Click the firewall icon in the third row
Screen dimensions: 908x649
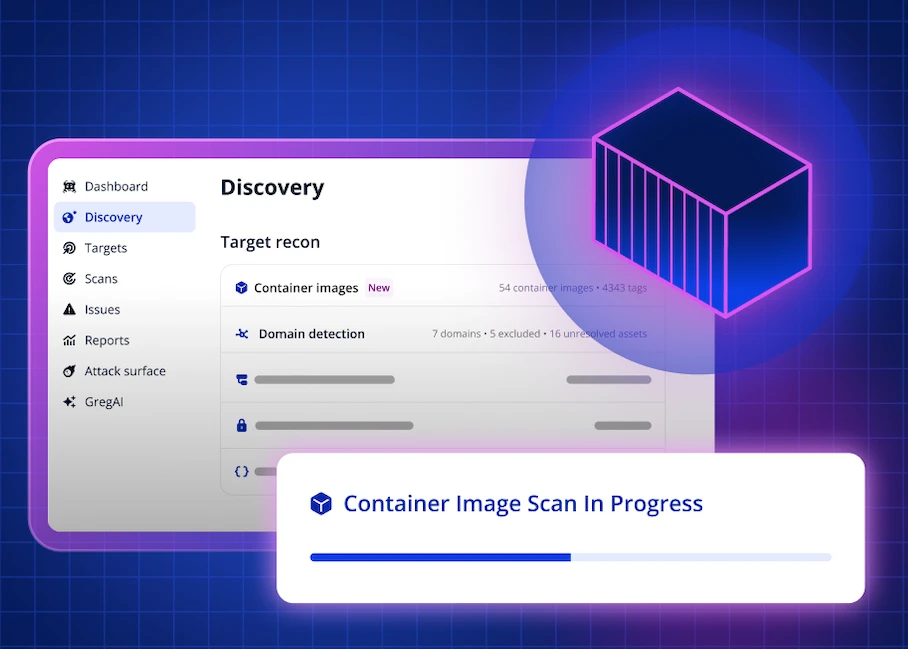coord(241,379)
